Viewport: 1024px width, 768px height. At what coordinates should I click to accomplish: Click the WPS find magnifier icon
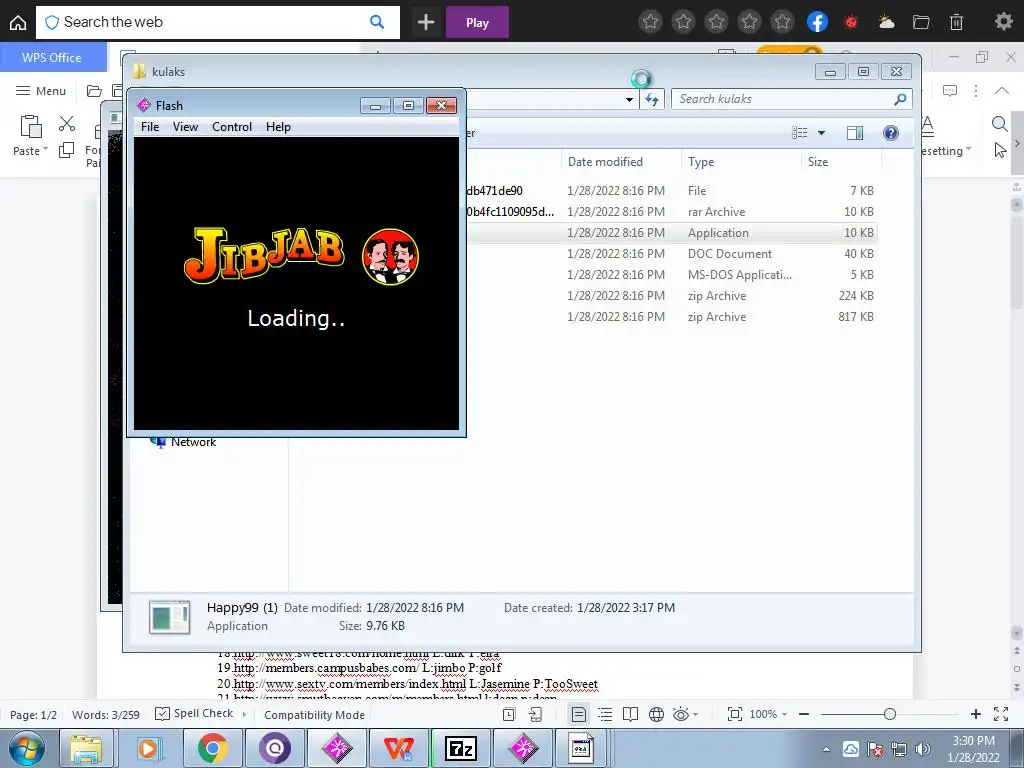(999, 123)
